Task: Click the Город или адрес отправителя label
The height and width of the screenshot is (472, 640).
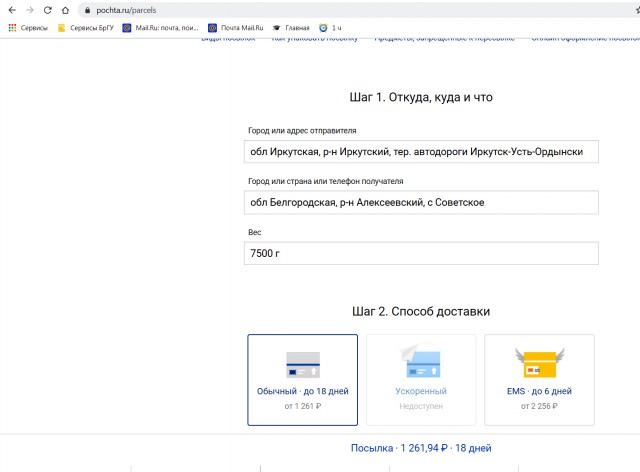Action: [x=302, y=131]
